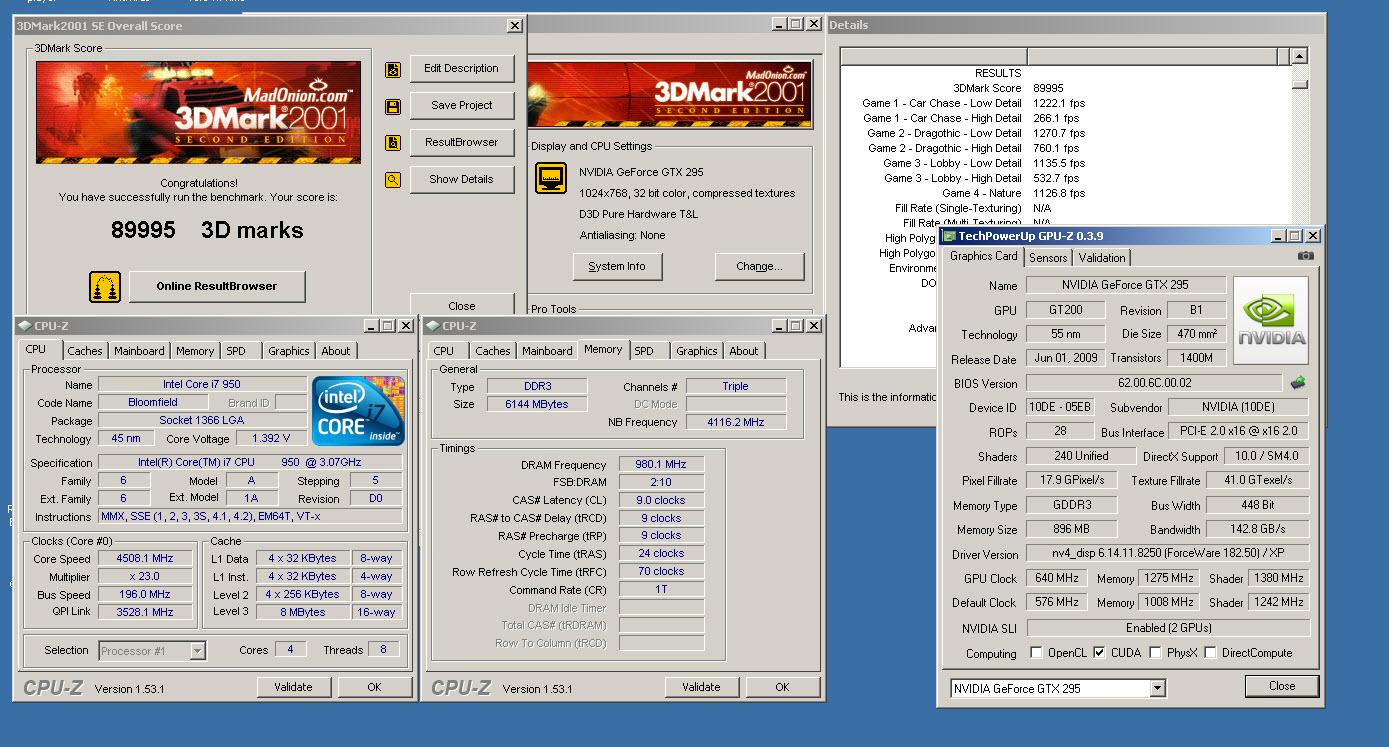The image size is (1389, 747).
Task: Click the BIOS save chip icon
Action: pyautogui.click(x=1297, y=383)
